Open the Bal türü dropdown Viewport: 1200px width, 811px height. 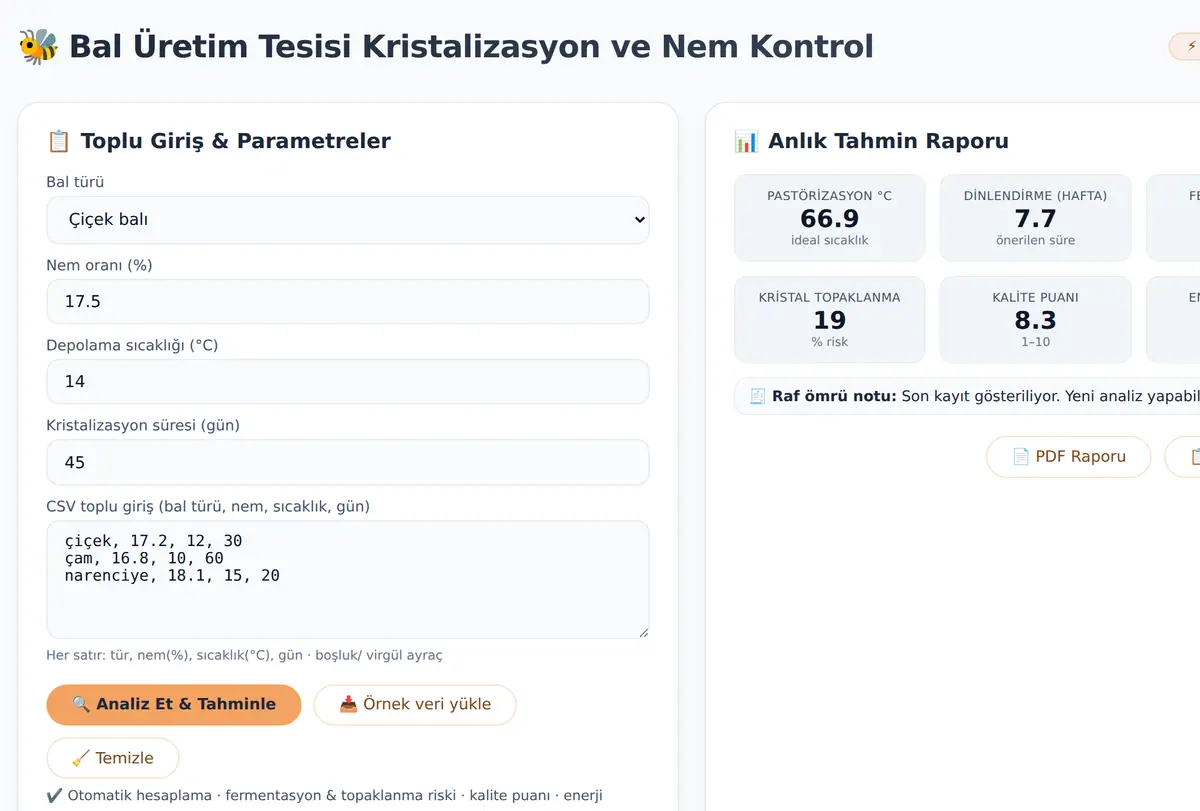coord(348,220)
